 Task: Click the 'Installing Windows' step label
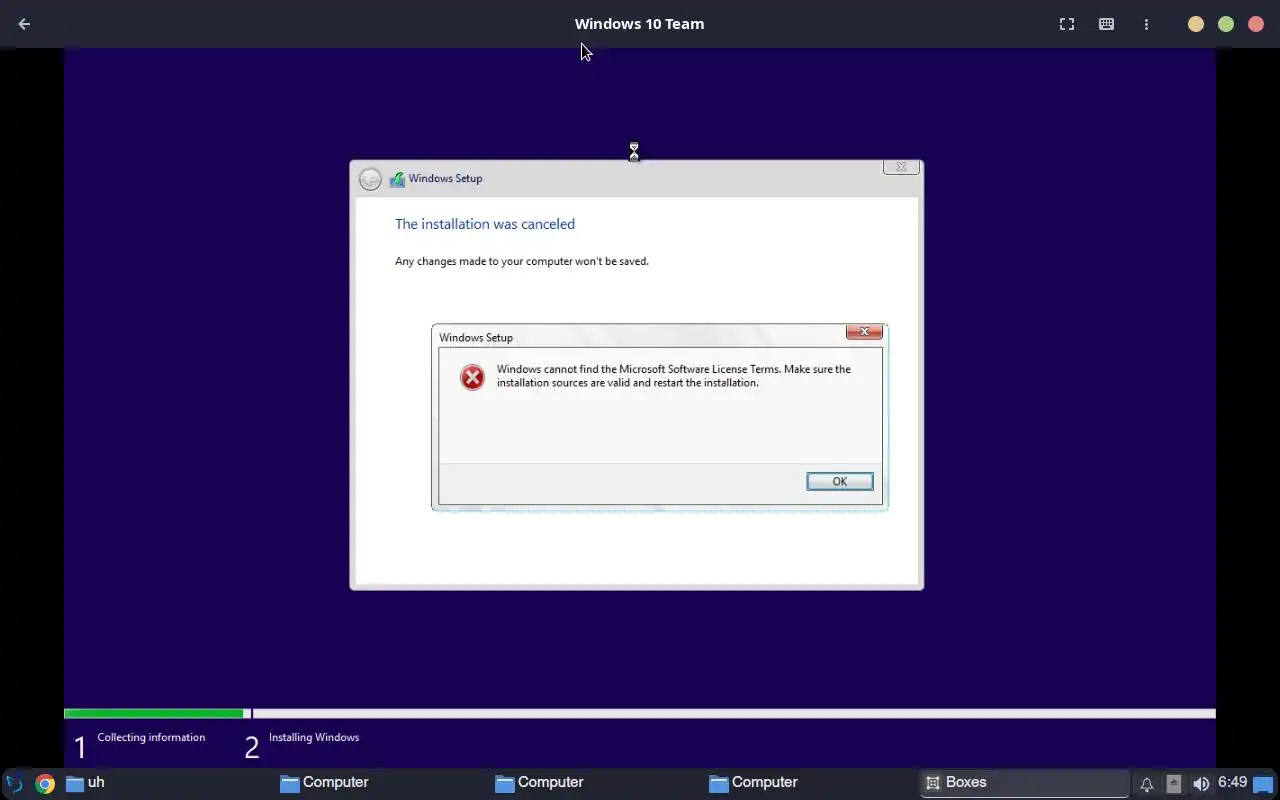pos(314,737)
